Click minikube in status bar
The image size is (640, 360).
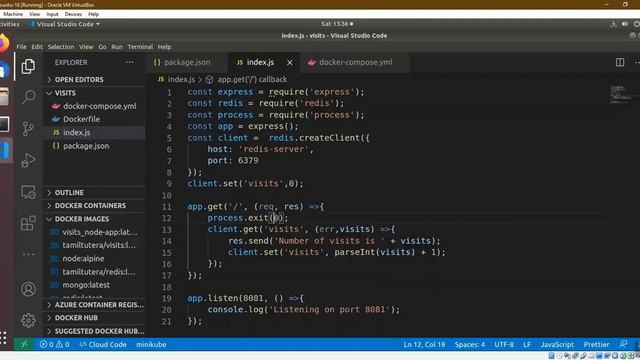coord(151,344)
